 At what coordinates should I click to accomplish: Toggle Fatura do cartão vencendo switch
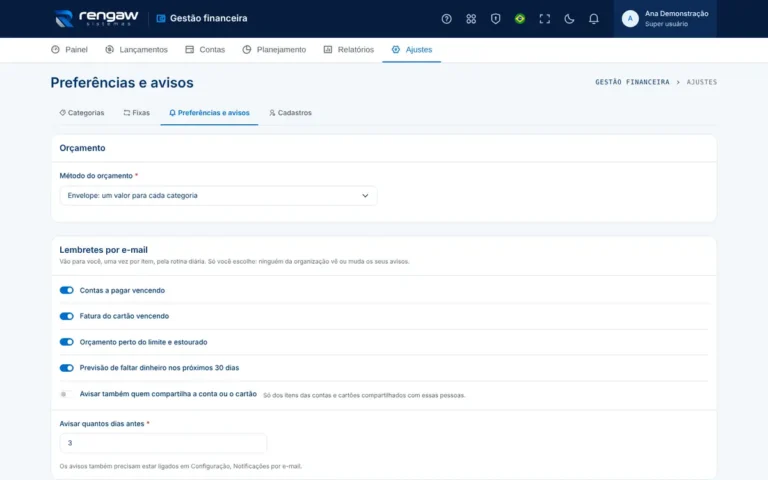click(67, 316)
